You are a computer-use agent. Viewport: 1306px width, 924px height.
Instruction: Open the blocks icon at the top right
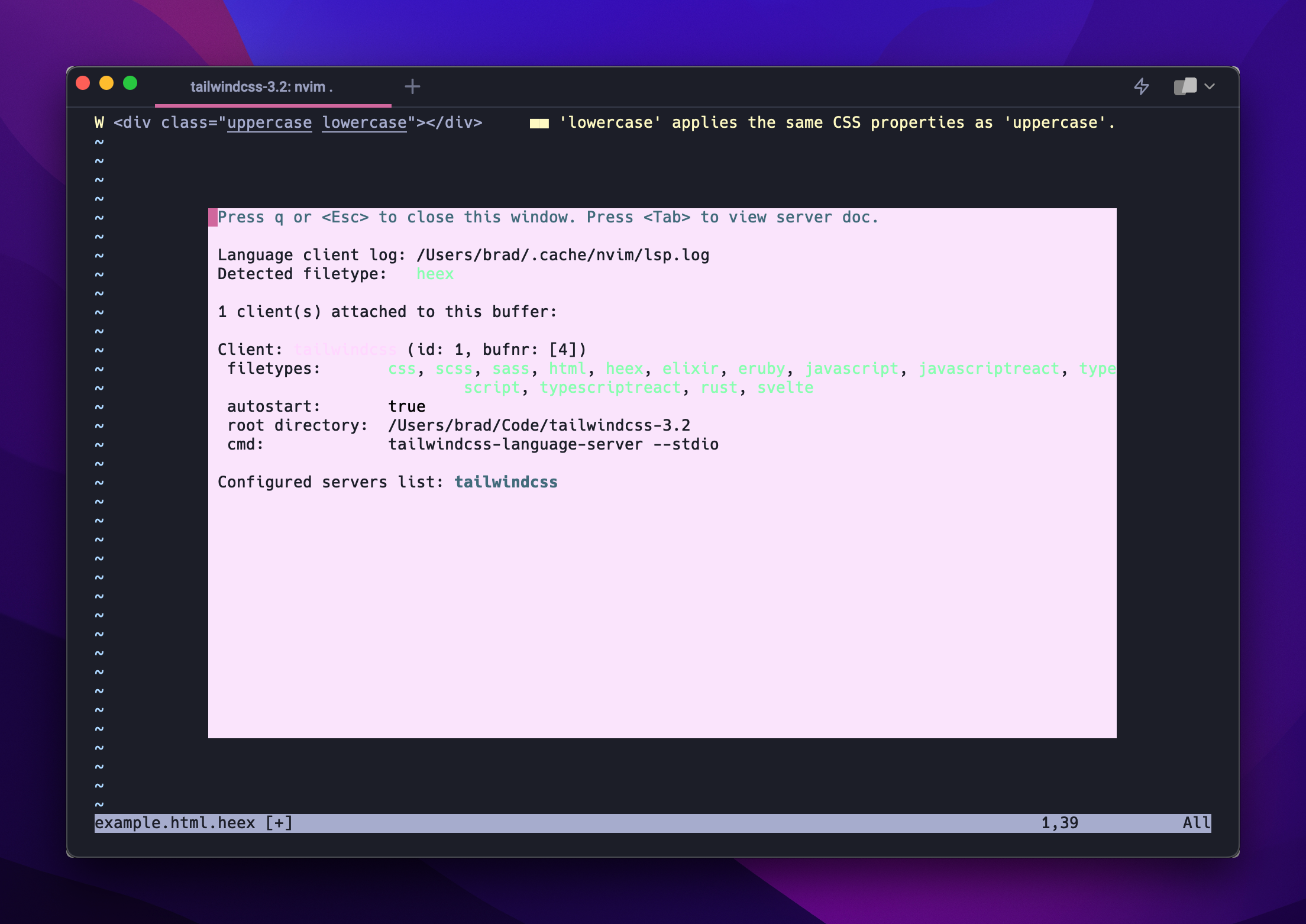1185,86
